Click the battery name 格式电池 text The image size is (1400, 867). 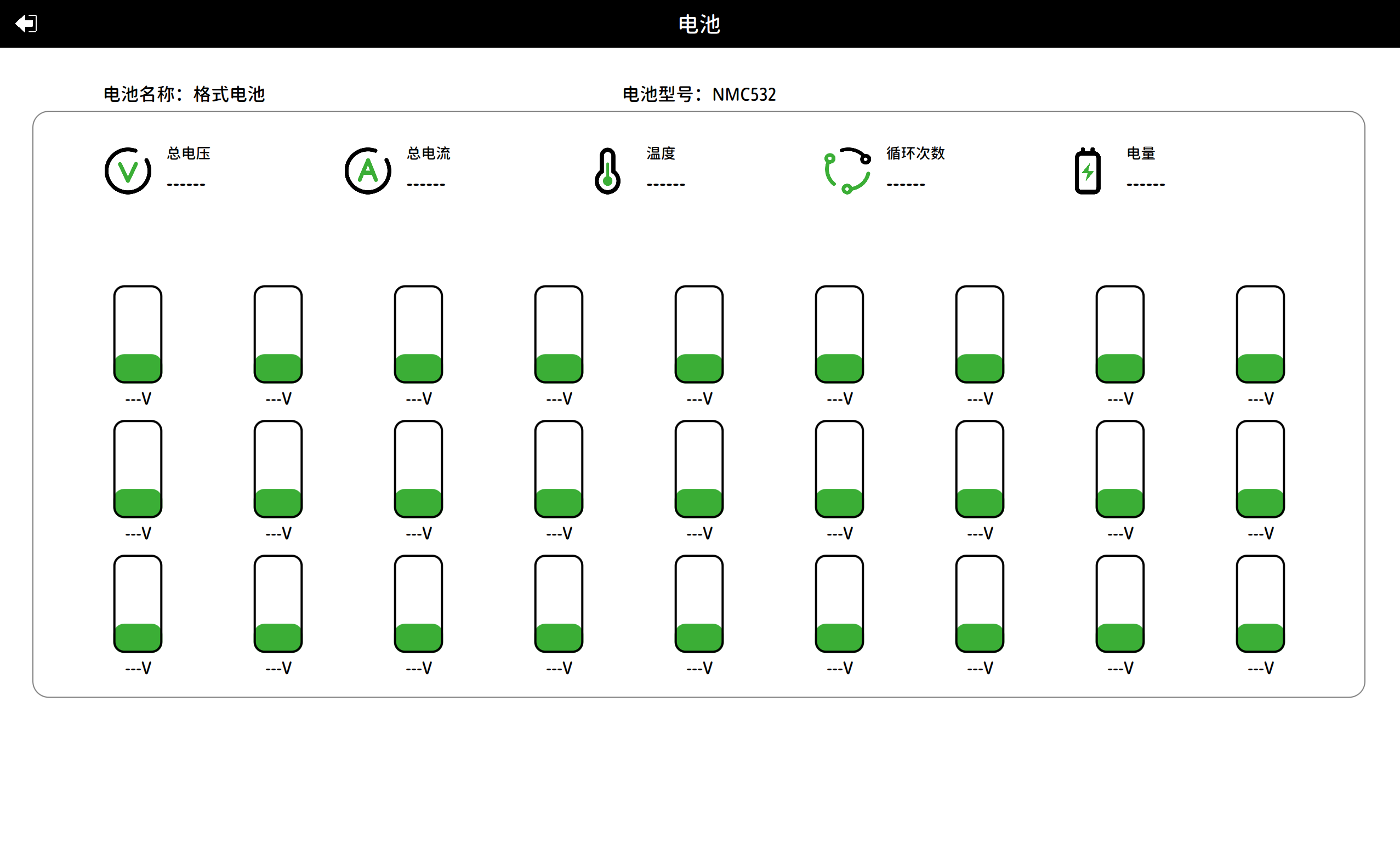tap(229, 94)
